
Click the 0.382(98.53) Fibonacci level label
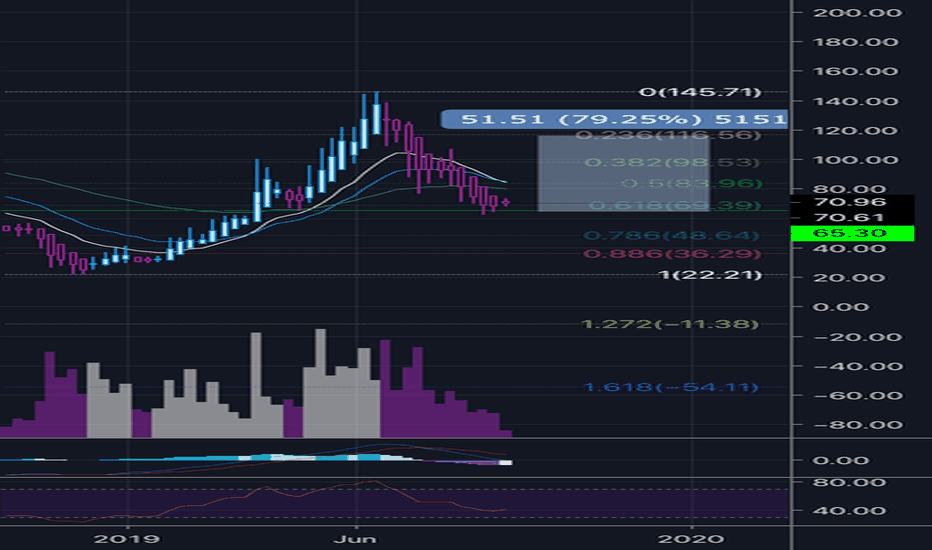[x=672, y=162]
